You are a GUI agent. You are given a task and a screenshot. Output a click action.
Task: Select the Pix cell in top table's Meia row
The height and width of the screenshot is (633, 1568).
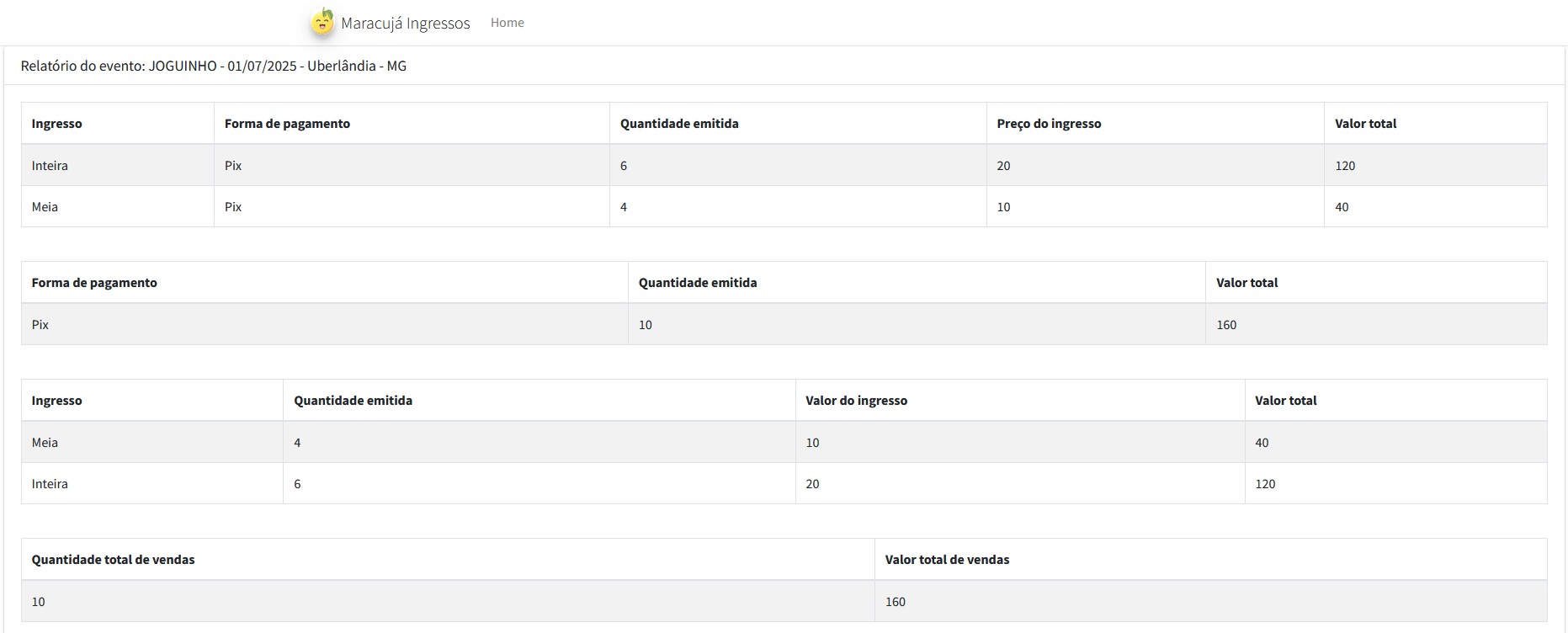[233, 207]
